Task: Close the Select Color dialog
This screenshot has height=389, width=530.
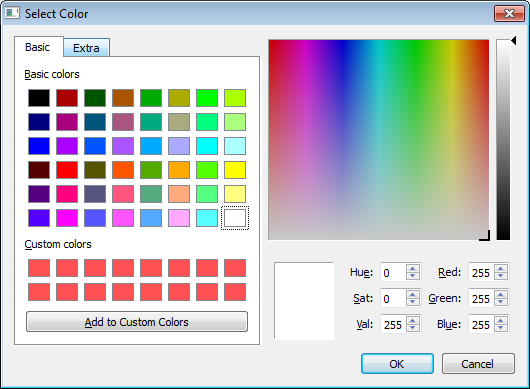Action: click(x=509, y=14)
